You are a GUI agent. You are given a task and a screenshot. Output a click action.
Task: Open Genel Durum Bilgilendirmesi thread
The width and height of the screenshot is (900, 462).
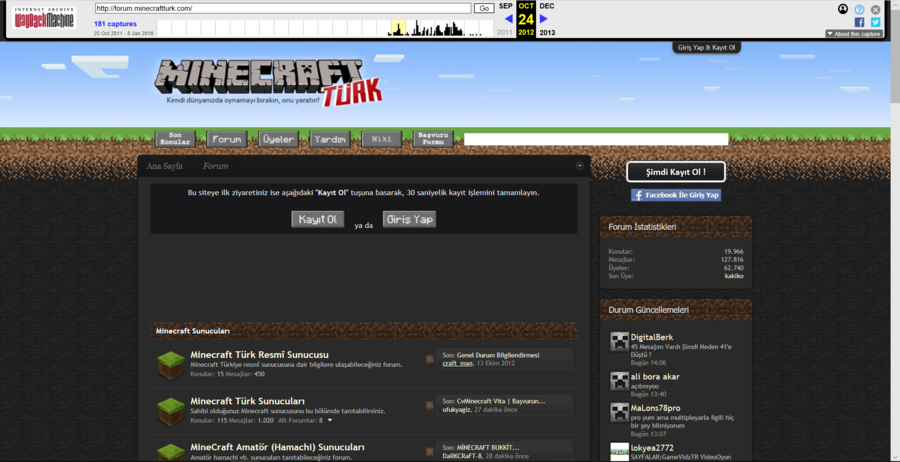[x=498, y=355]
